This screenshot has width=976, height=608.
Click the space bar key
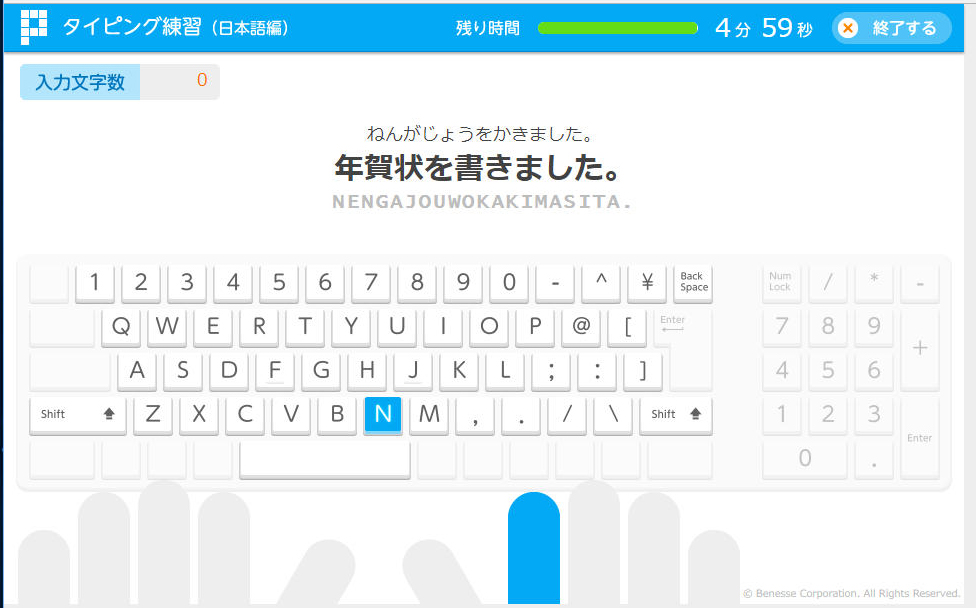pos(325,459)
